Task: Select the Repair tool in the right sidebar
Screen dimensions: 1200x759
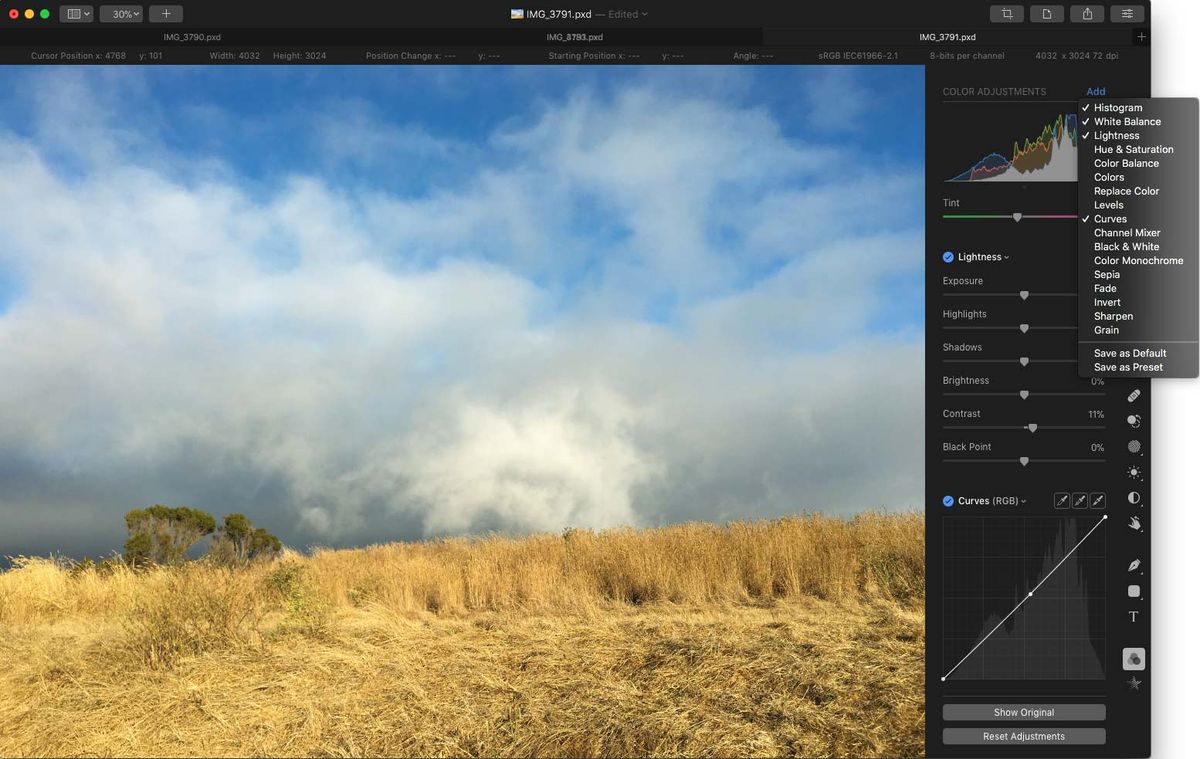Action: pos(1134,395)
